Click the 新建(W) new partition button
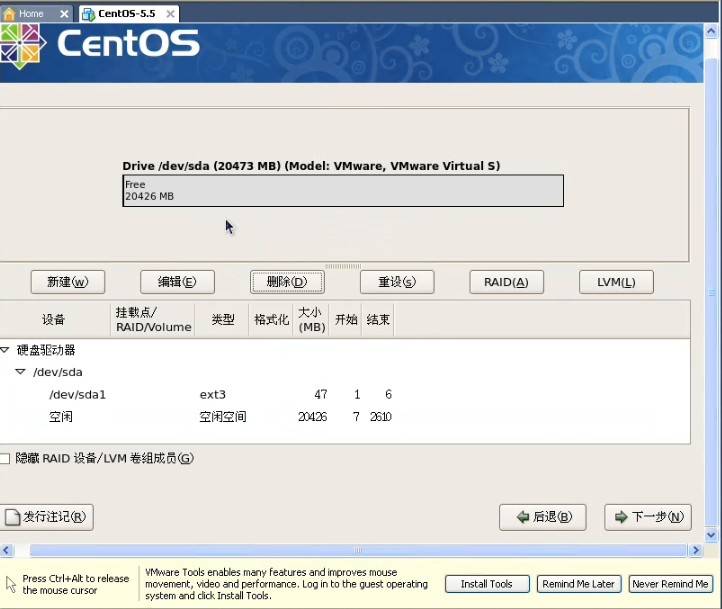This screenshot has height=609, width=722. pos(68,282)
